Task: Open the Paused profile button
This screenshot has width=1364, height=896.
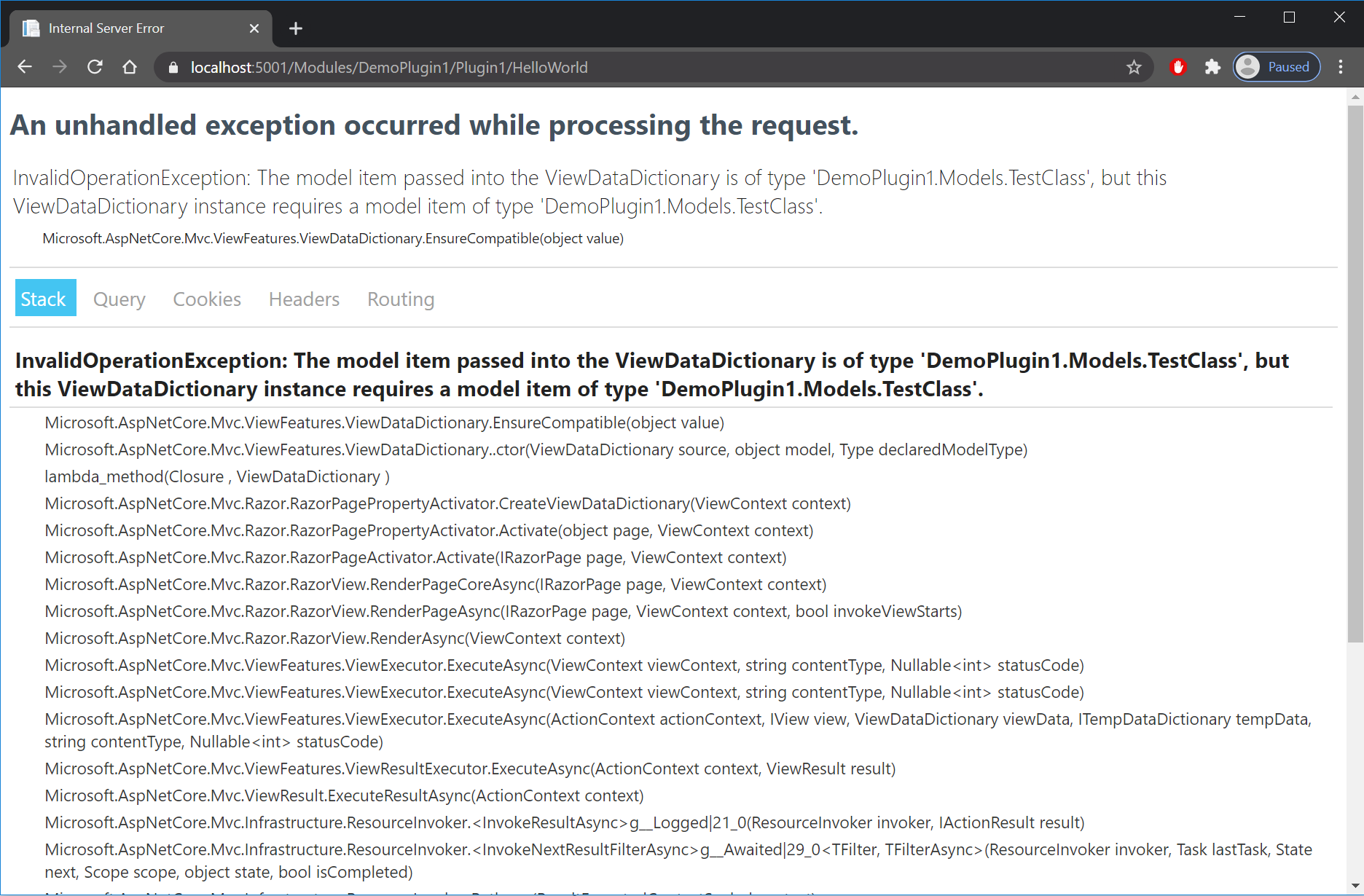Action: (1277, 67)
